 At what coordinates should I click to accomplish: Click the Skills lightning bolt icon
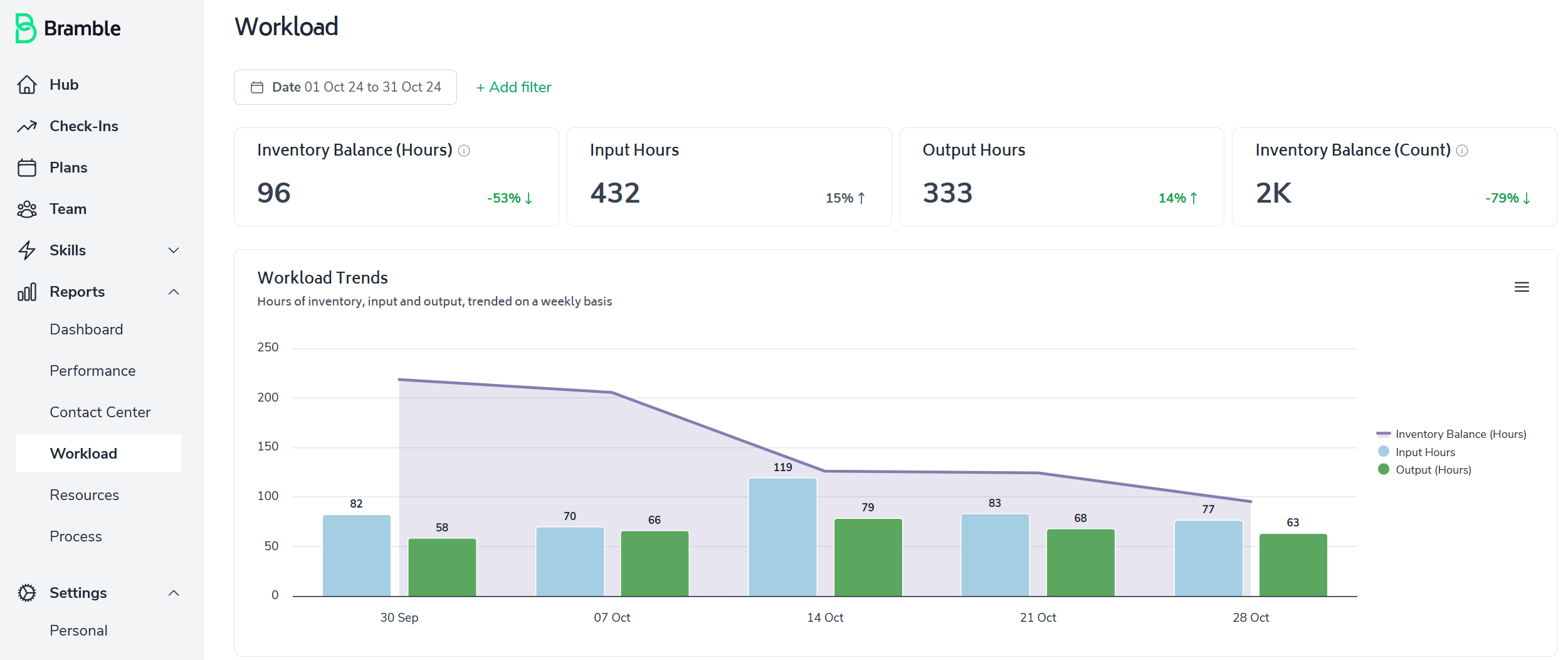tap(27, 250)
